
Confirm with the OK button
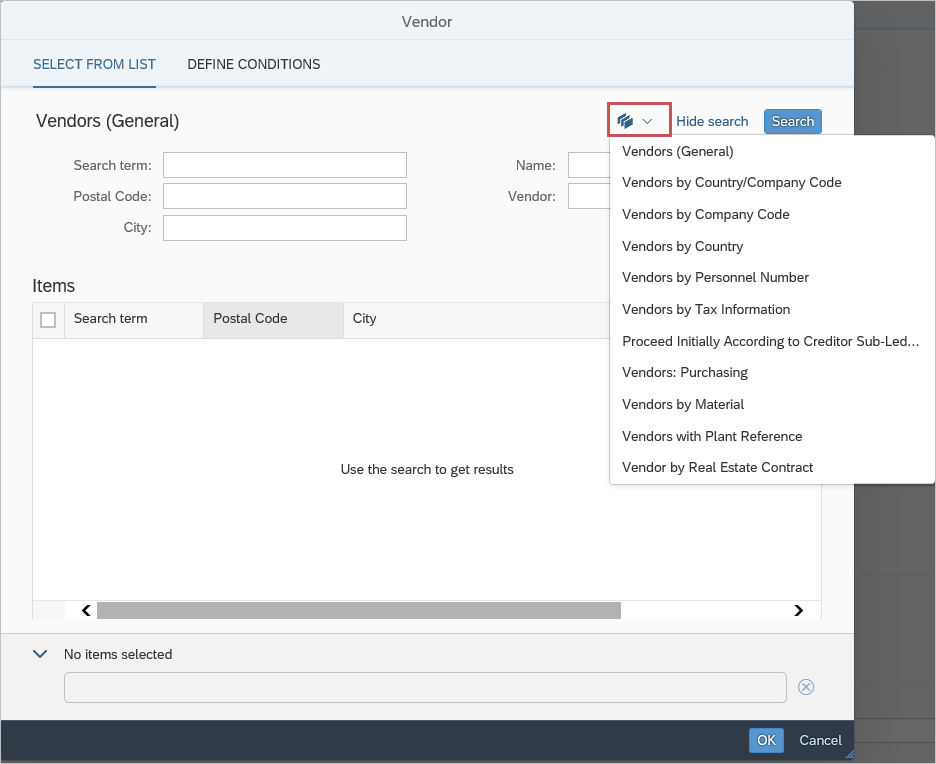pos(766,740)
